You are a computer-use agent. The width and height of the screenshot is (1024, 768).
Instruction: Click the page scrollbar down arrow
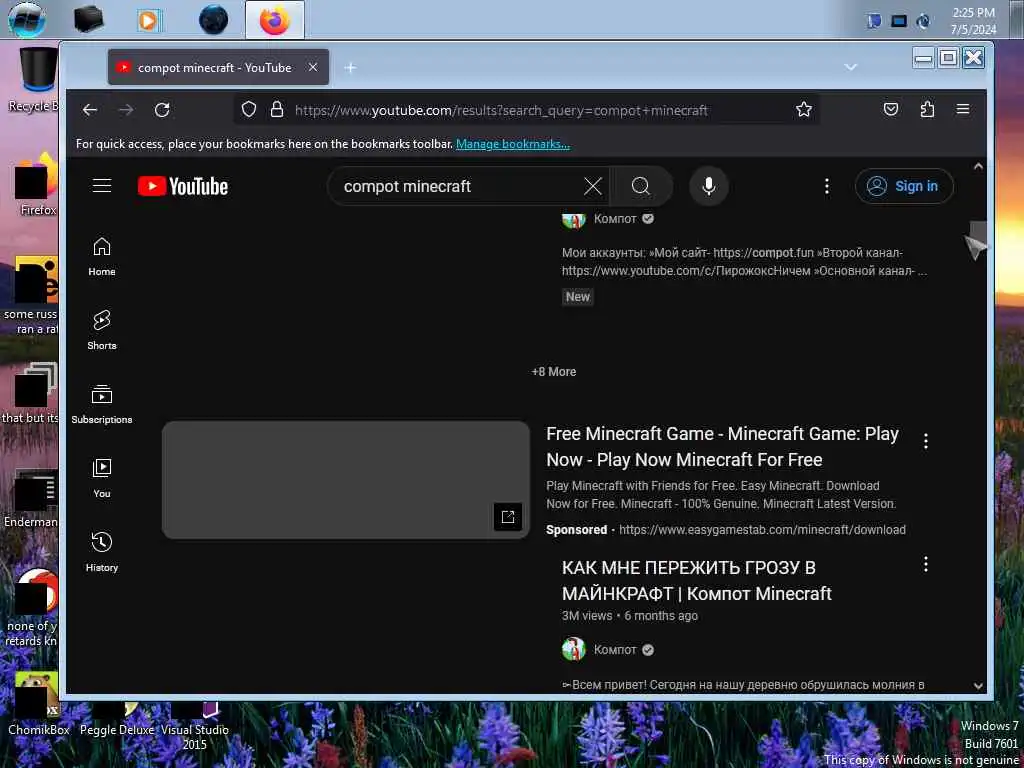978,686
